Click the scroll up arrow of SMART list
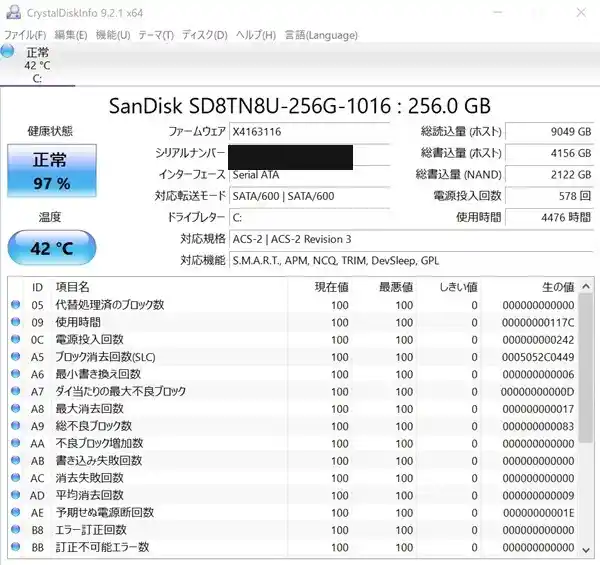 (x=586, y=286)
